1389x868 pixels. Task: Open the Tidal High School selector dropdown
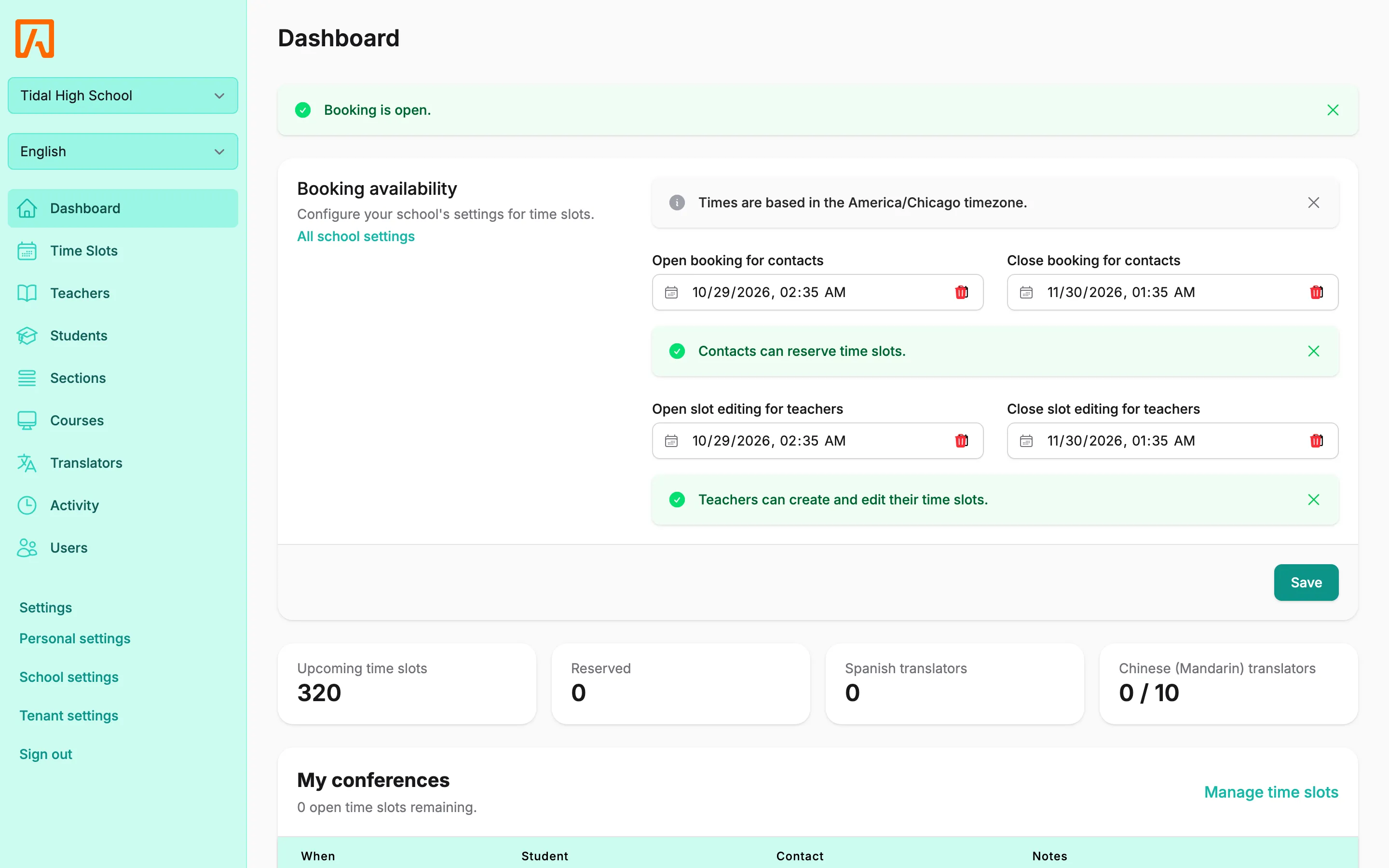(x=123, y=96)
